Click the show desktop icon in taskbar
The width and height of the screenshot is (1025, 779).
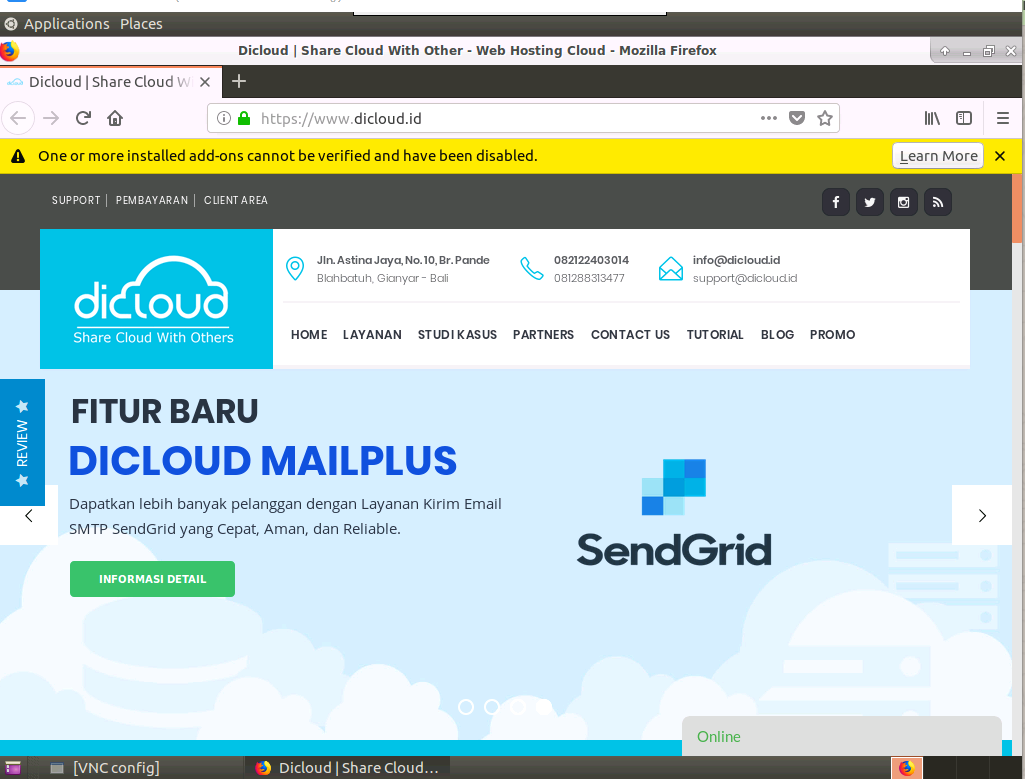tap(12, 768)
